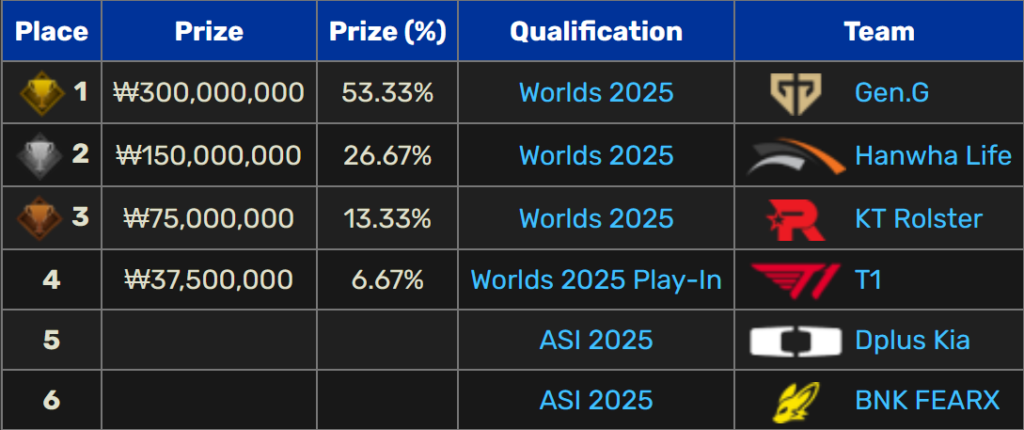The image size is (1024, 430).
Task: Click the Place column header
Action: (52, 31)
